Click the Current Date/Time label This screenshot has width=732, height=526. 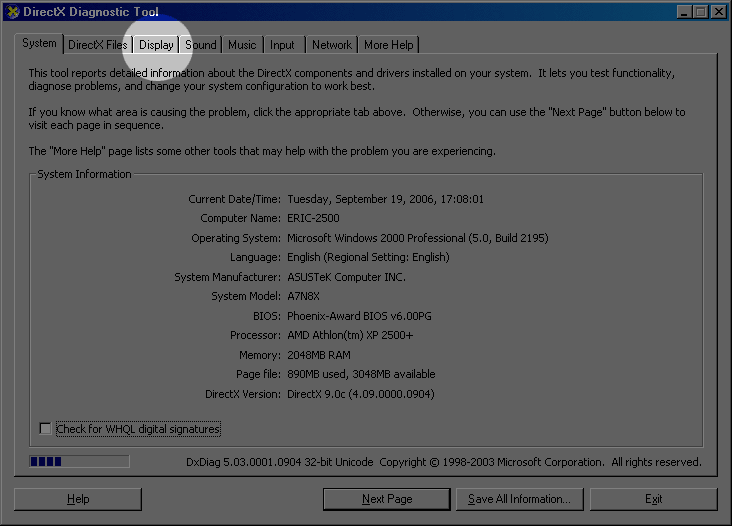(234, 199)
